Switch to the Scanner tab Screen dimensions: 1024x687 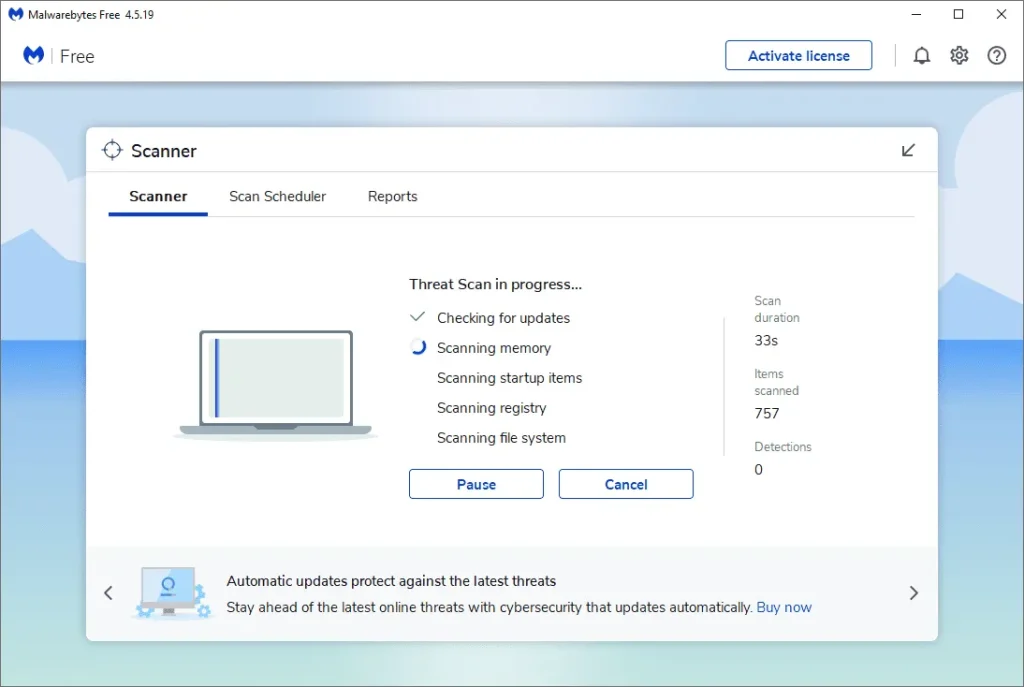coord(158,197)
